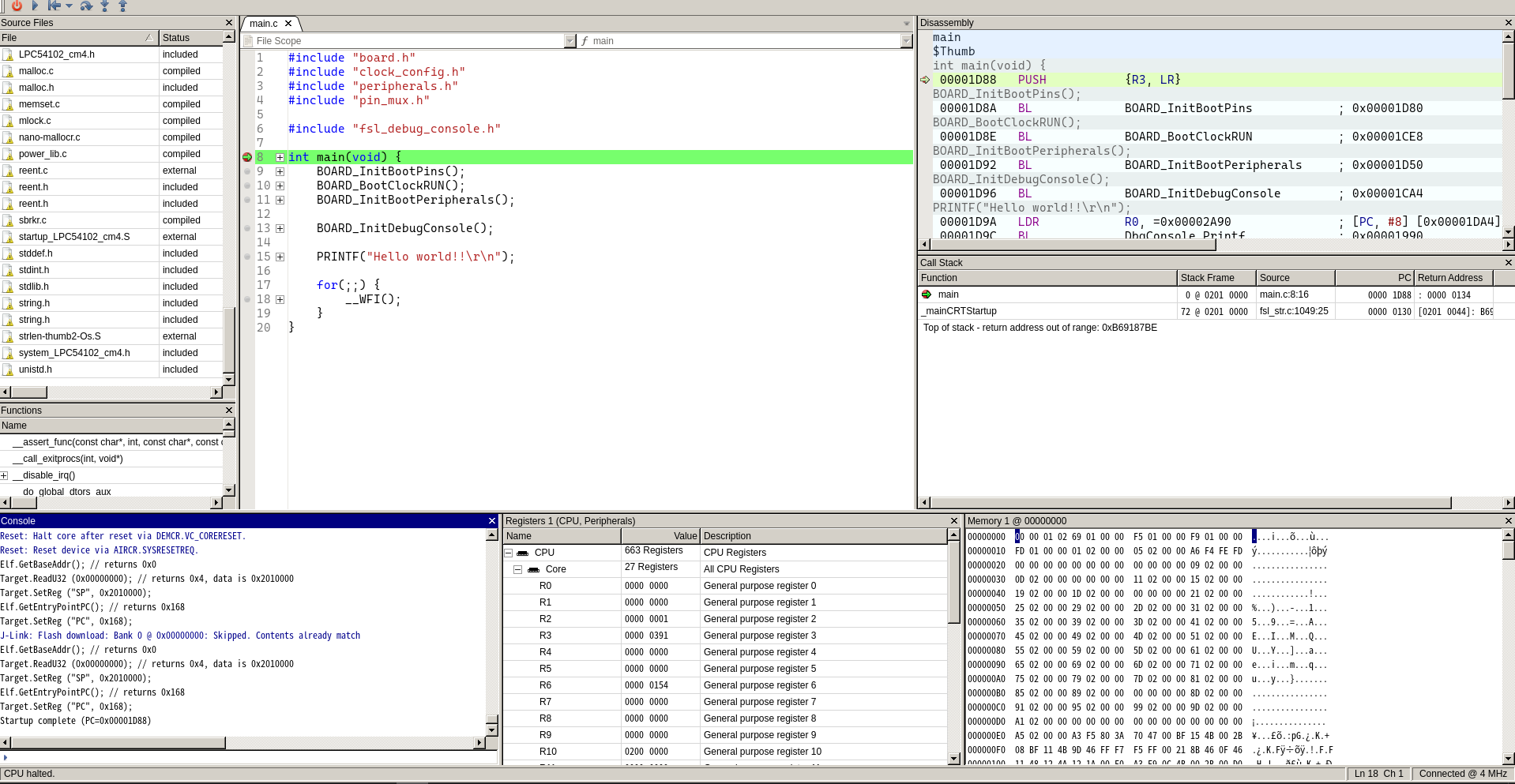Collapse the Core registers group

[518, 569]
